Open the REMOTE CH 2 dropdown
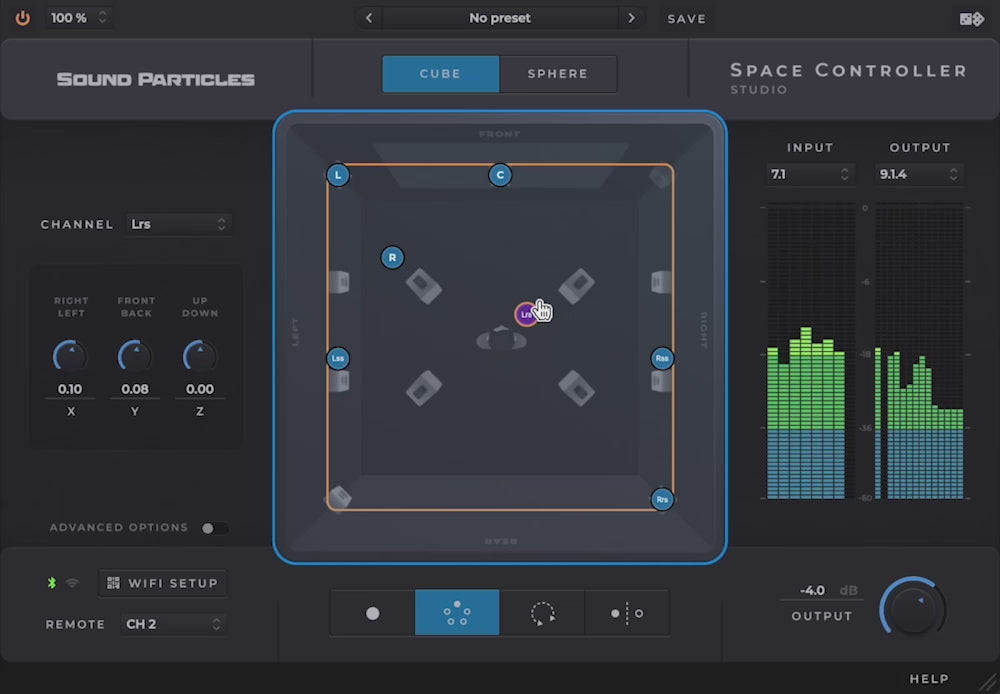Screen dimensions: 1000x694 (173, 624)
